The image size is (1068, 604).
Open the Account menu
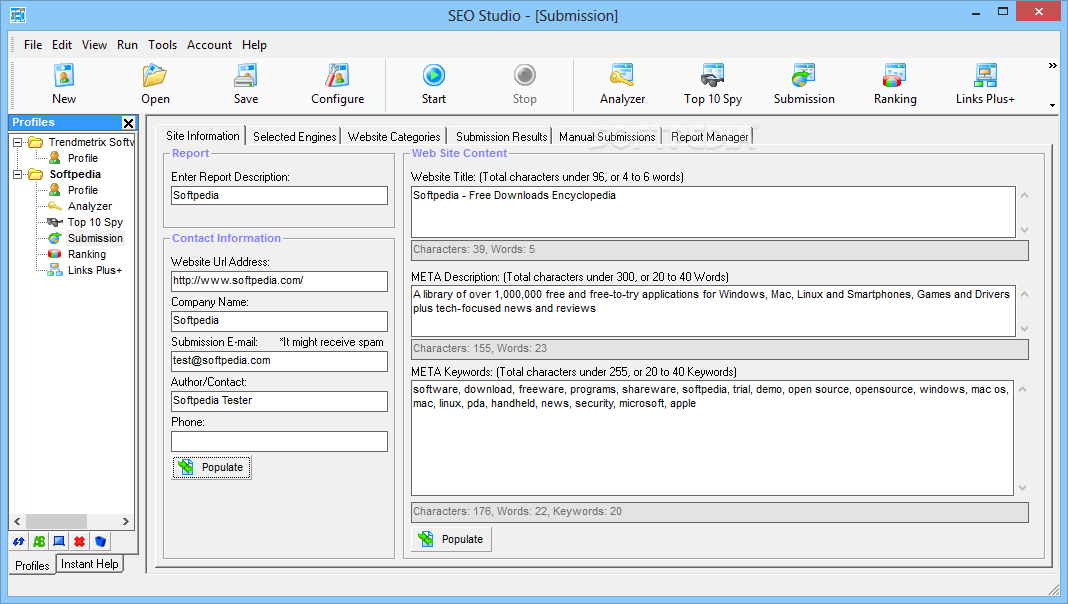[x=209, y=45]
